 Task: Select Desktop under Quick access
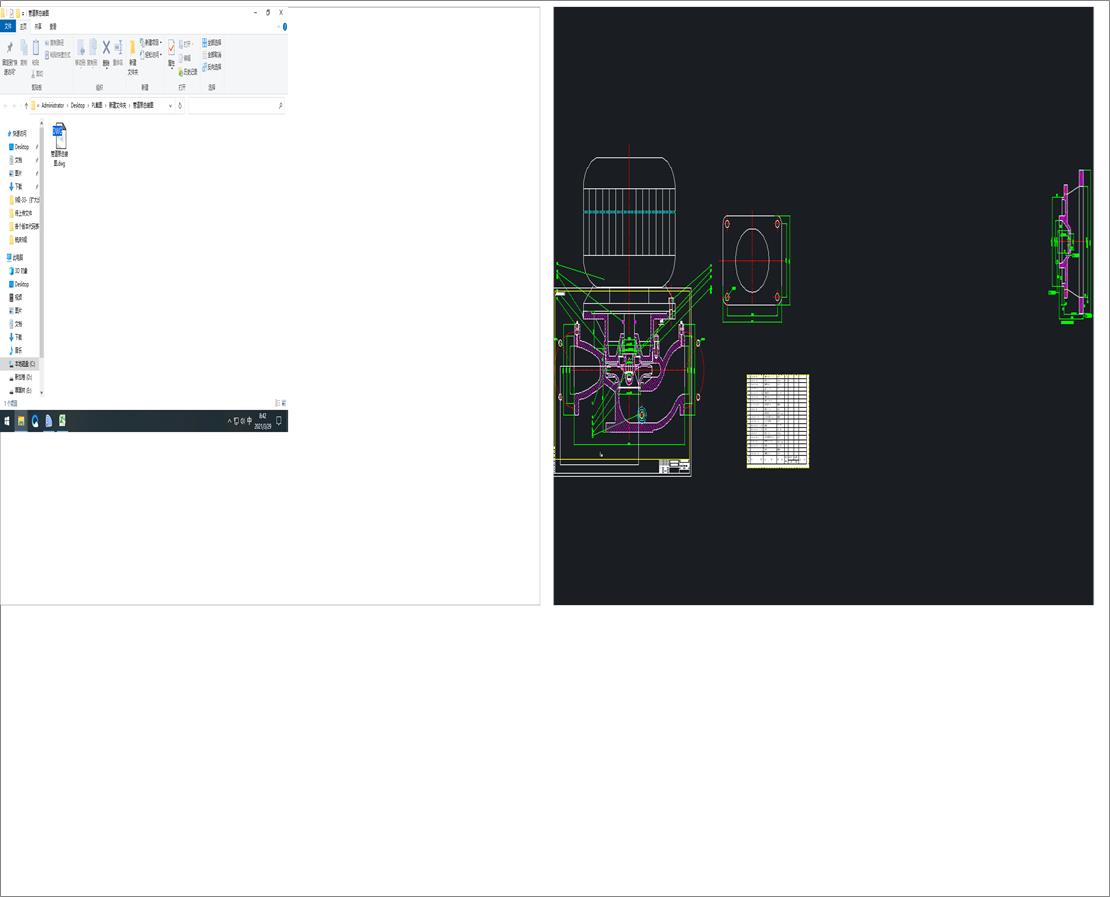tap(21, 147)
